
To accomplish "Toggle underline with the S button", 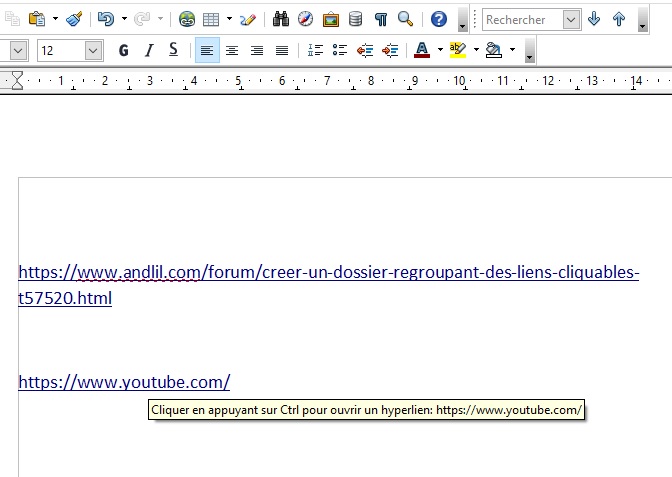I will tap(173, 50).
